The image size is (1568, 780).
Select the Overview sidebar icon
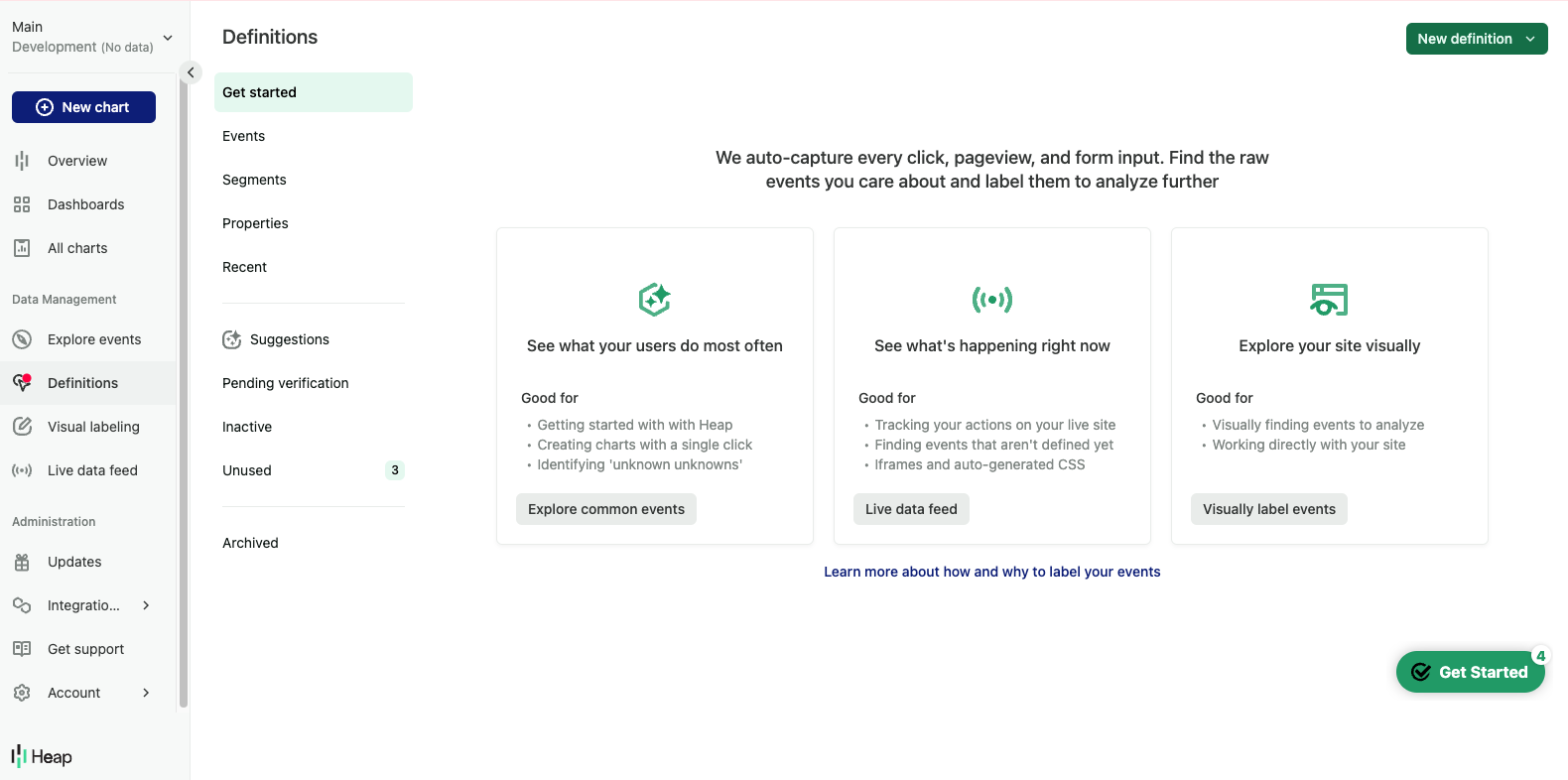click(x=22, y=160)
